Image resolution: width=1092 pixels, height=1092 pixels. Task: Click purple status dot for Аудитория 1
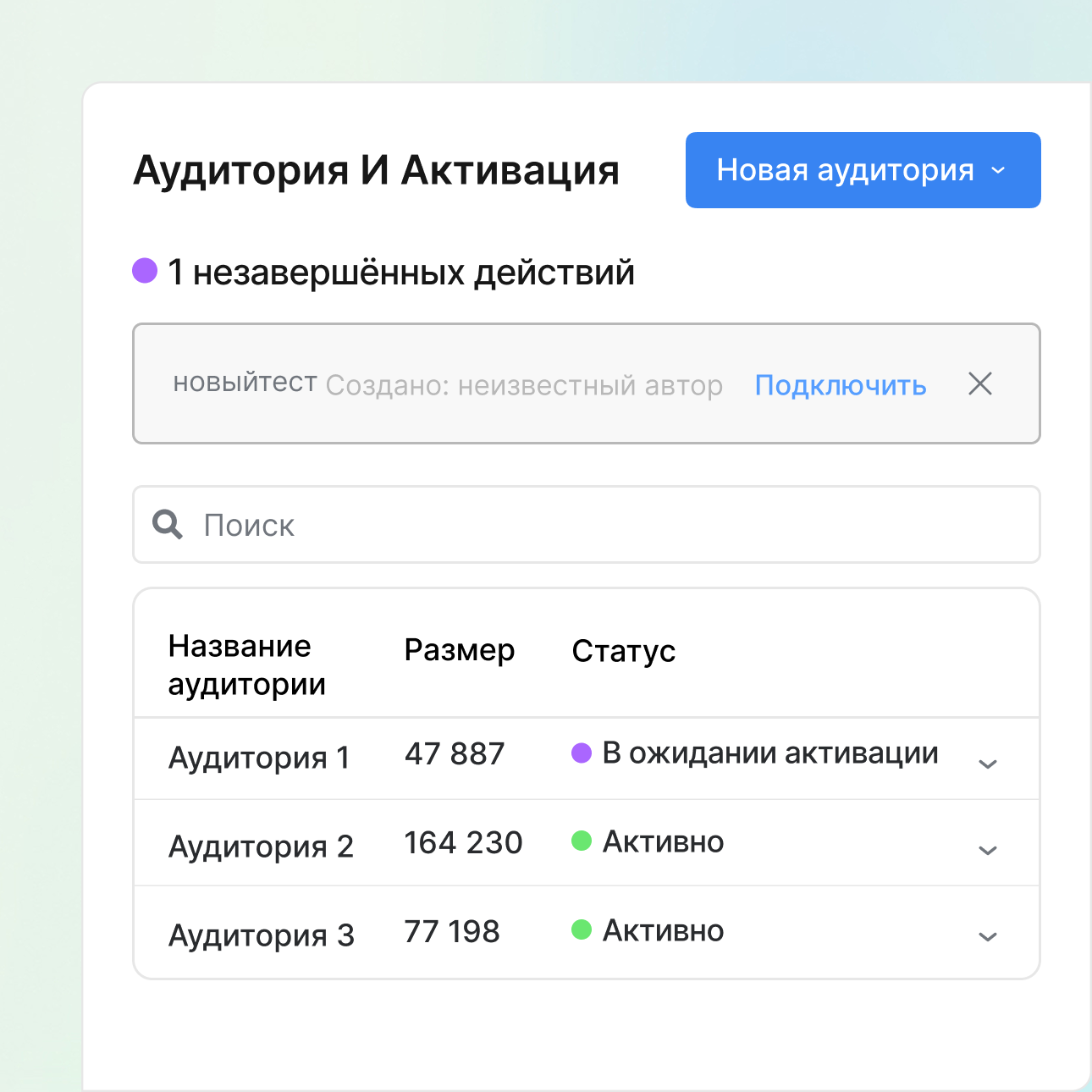click(x=582, y=753)
